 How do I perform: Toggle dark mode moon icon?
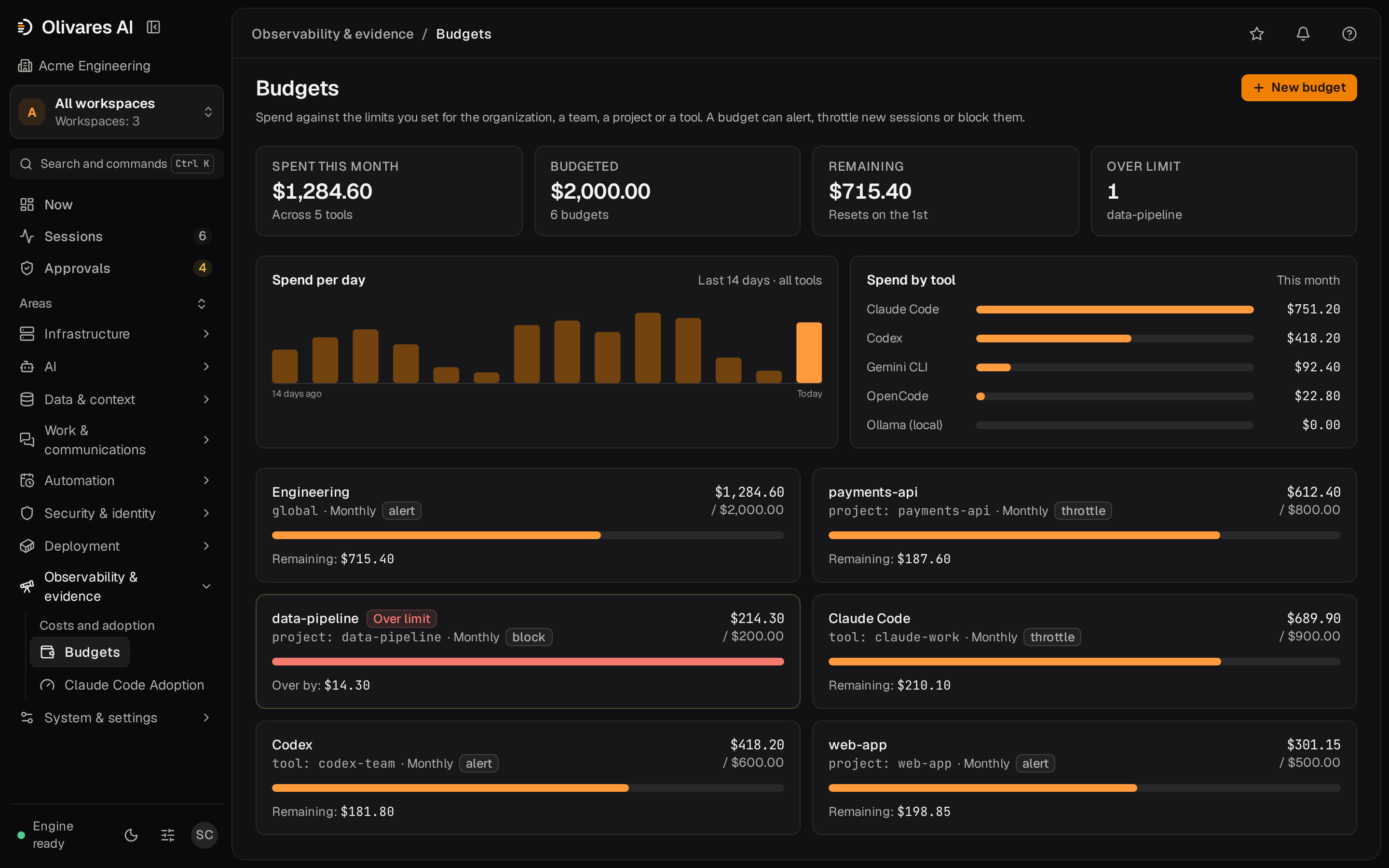coord(132,835)
